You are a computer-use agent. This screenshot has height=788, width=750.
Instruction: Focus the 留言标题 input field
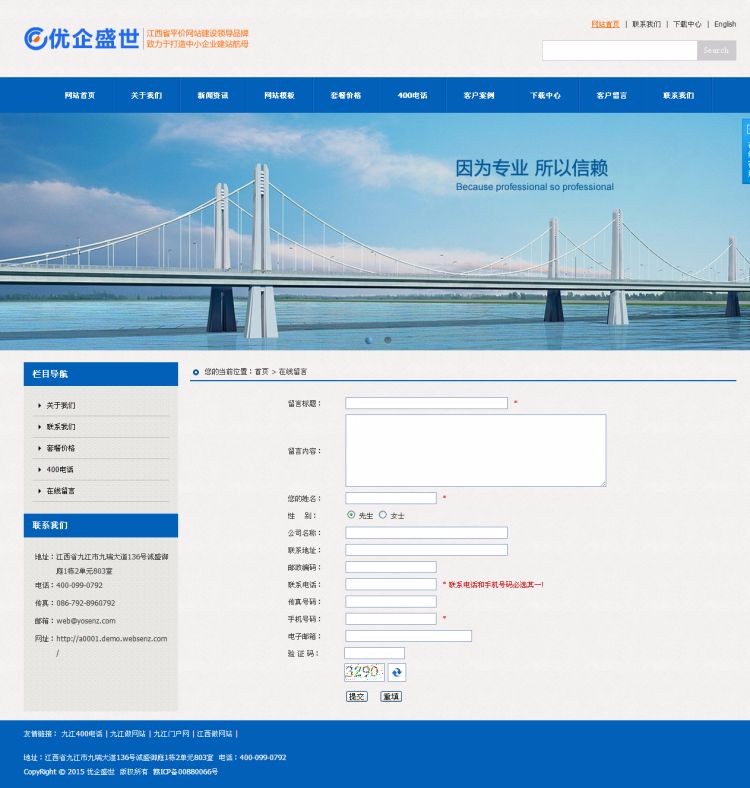coord(426,403)
